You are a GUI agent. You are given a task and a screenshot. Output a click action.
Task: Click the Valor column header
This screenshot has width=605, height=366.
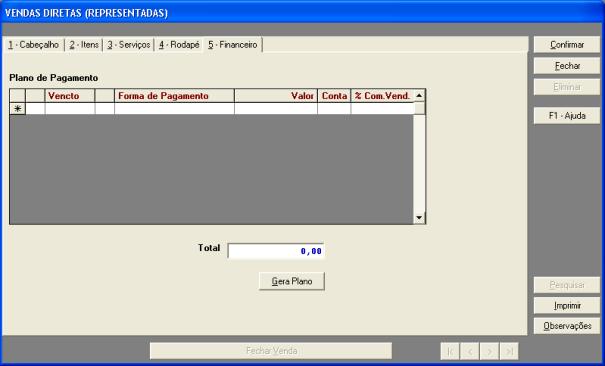[x=276, y=96]
